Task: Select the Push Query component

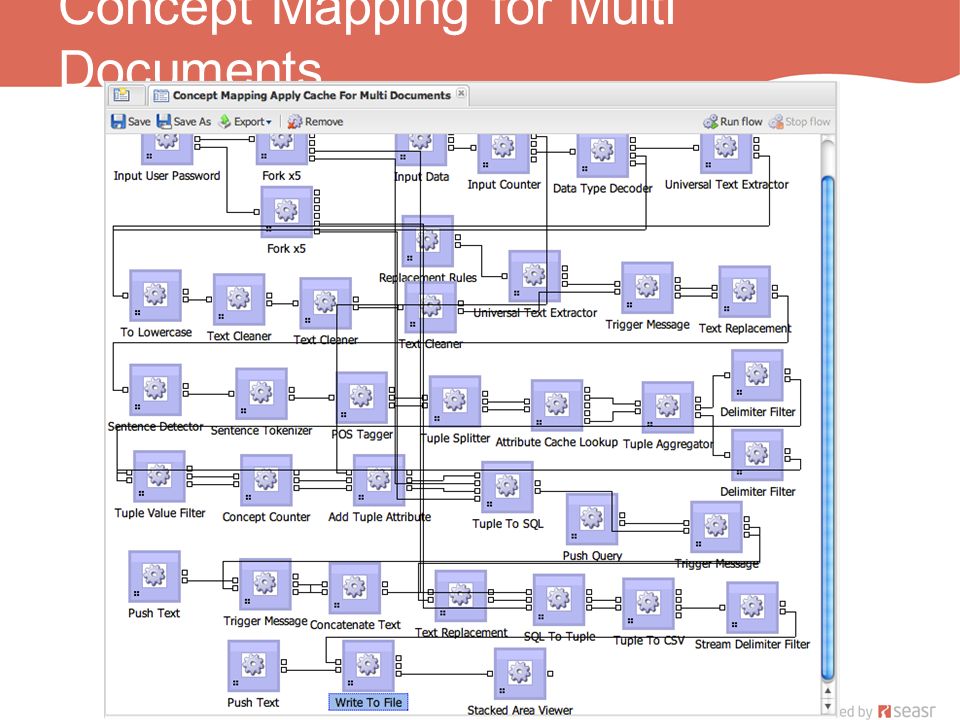Action: 591,519
